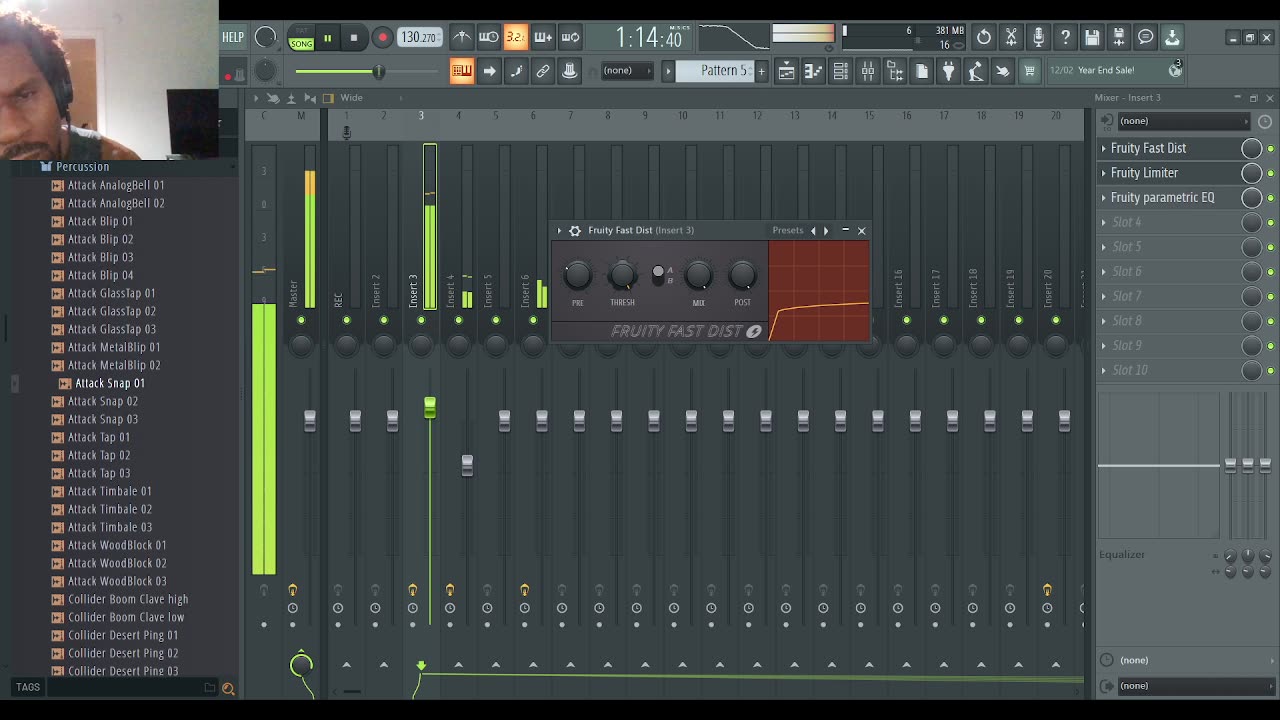Toggle the loop recording icon
Image resolution: width=1280 pixels, height=720 pixels.
(x=570, y=38)
